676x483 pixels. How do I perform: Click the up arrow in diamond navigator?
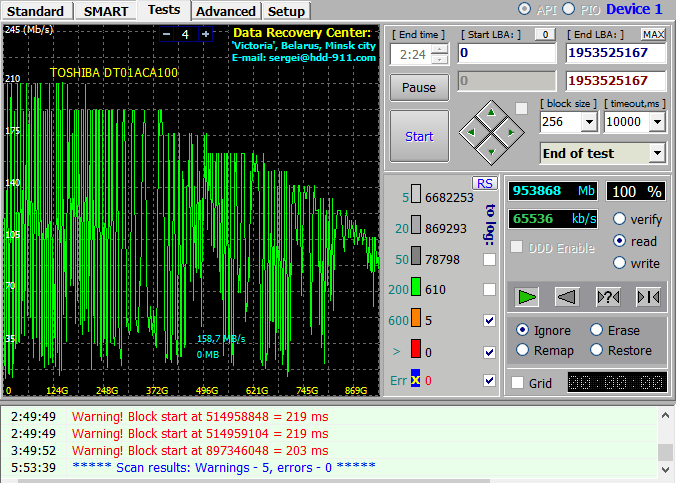(x=491, y=113)
